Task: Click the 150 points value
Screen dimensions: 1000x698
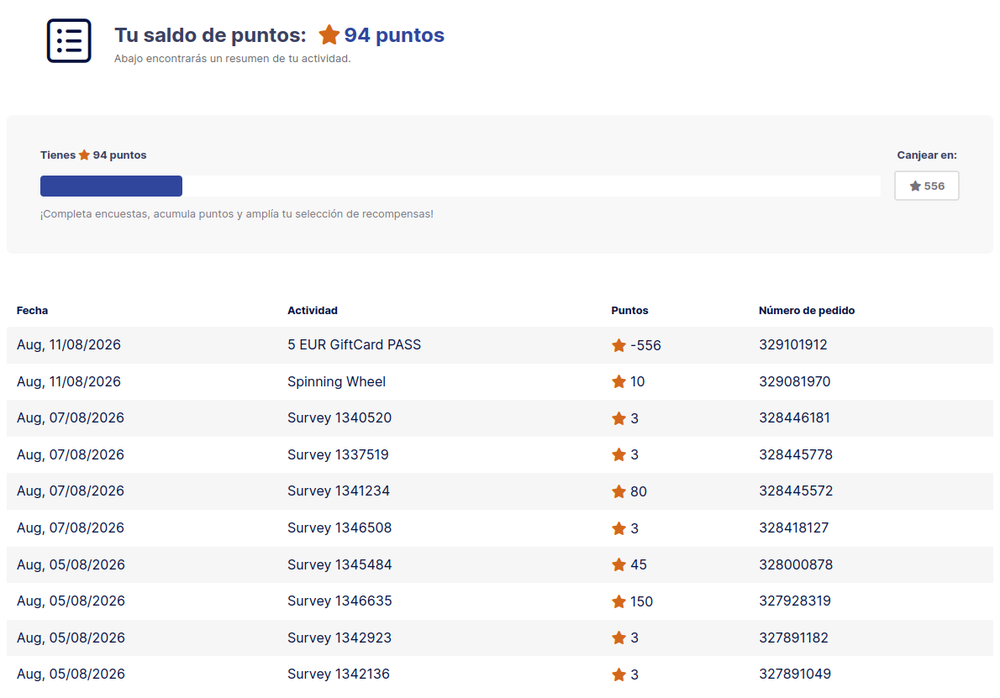Action: [x=642, y=602]
